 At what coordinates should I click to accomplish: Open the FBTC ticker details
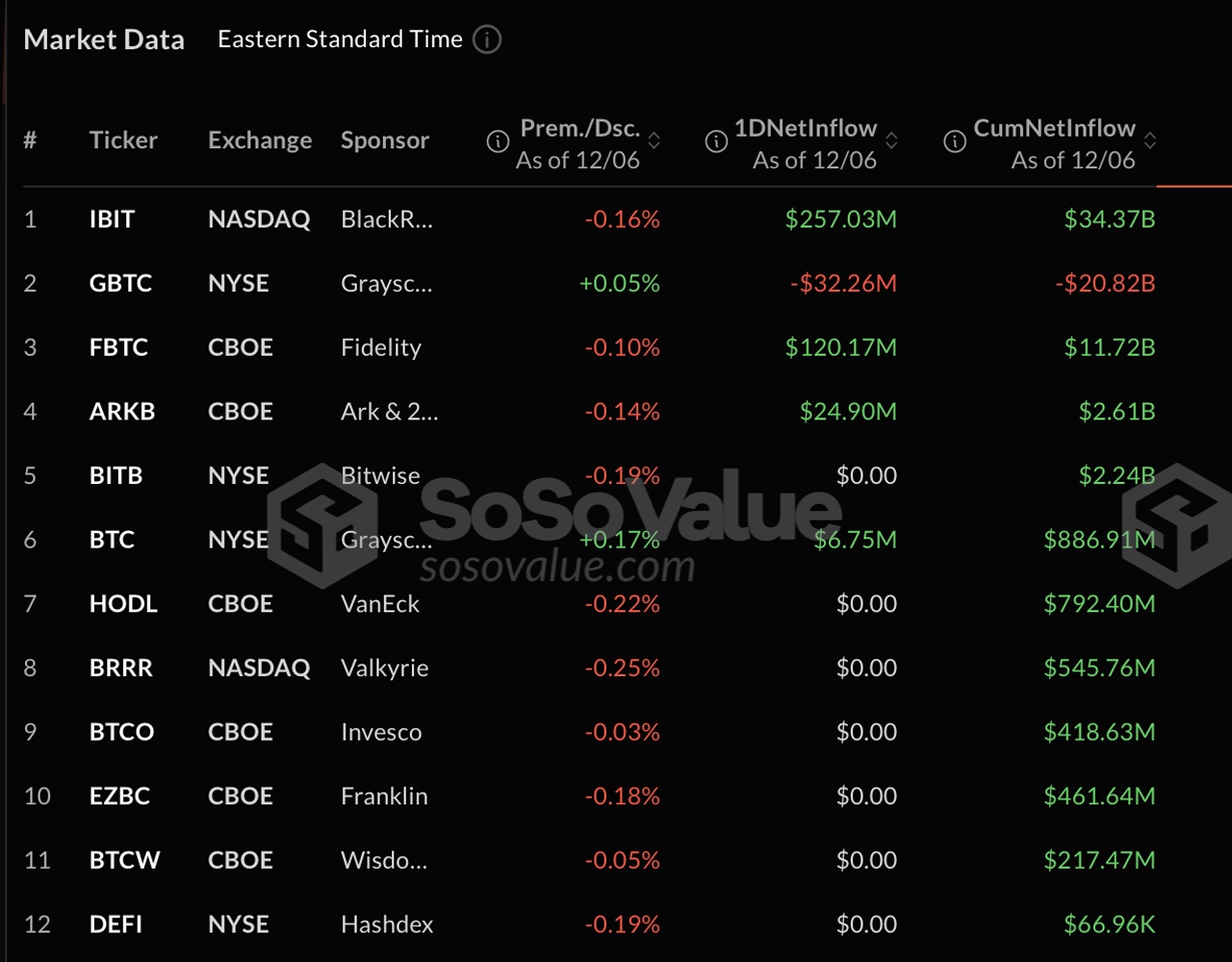118,347
